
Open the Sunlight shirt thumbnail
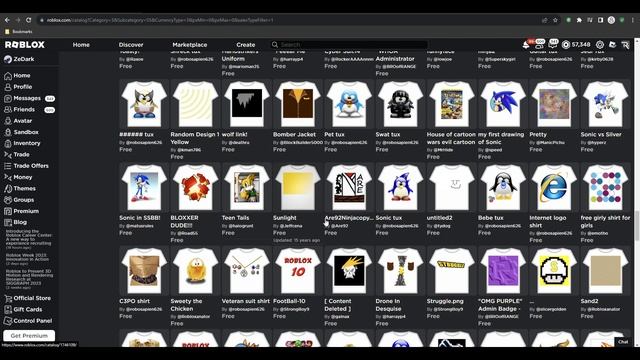point(298,187)
